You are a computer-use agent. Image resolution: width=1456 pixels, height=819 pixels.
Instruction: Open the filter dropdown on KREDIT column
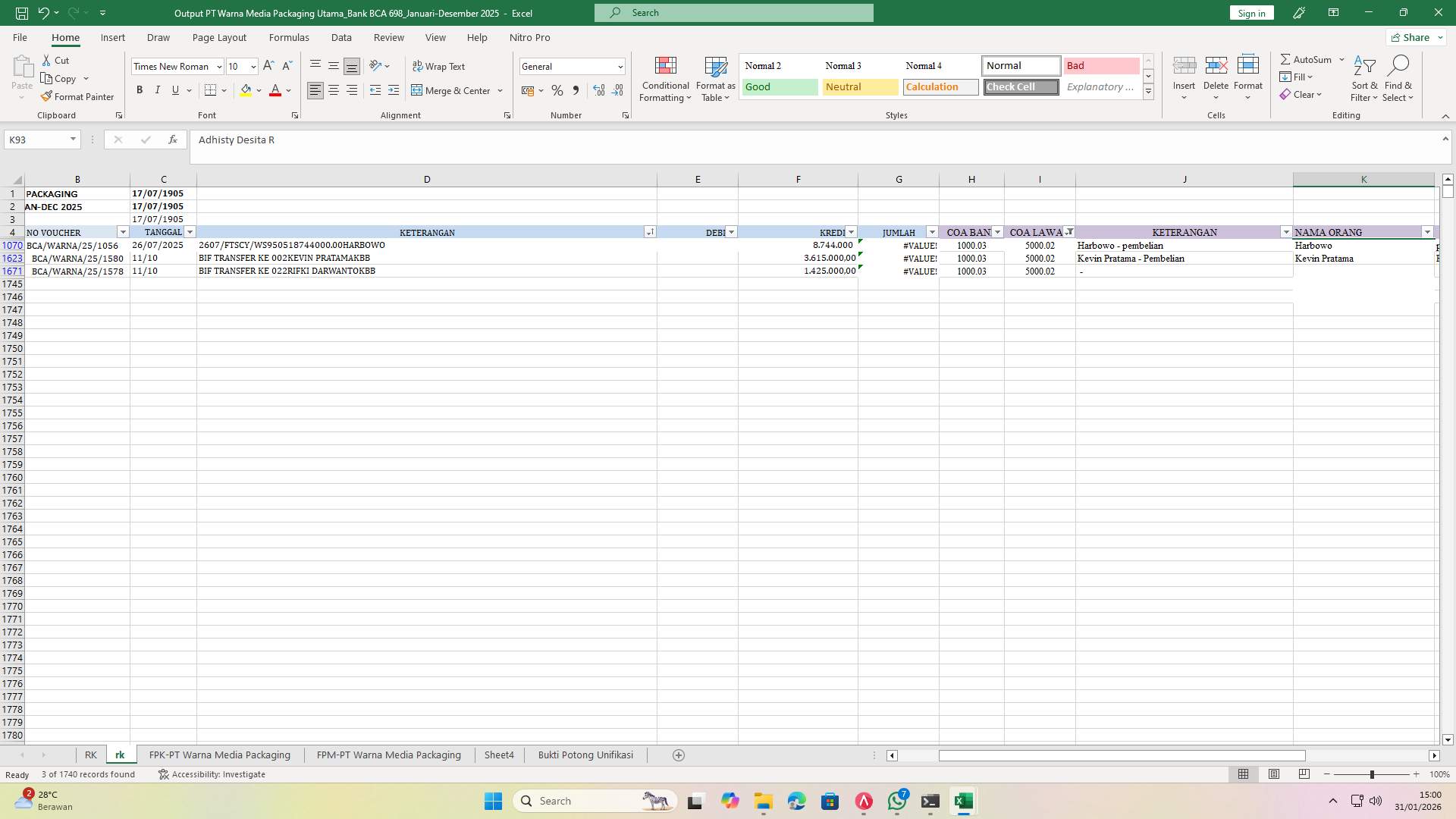pyautogui.click(x=850, y=232)
